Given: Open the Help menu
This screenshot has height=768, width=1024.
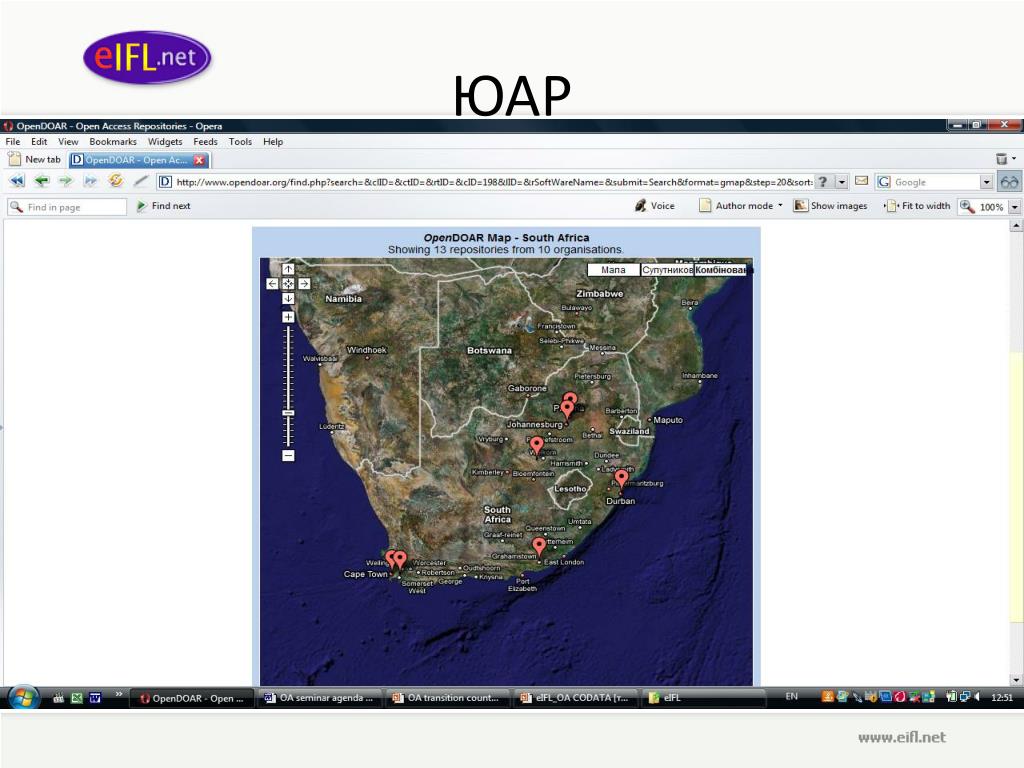Looking at the screenshot, I should [x=273, y=142].
